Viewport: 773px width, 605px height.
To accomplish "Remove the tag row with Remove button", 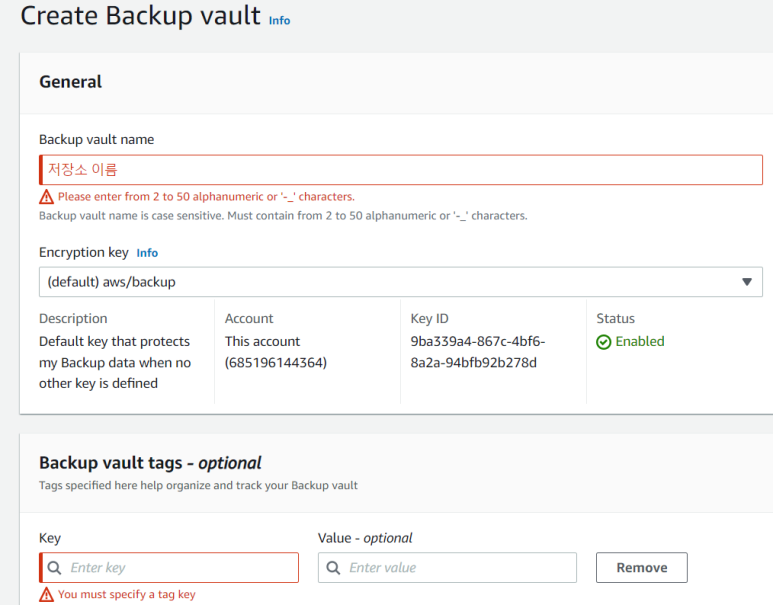I will (x=641, y=568).
